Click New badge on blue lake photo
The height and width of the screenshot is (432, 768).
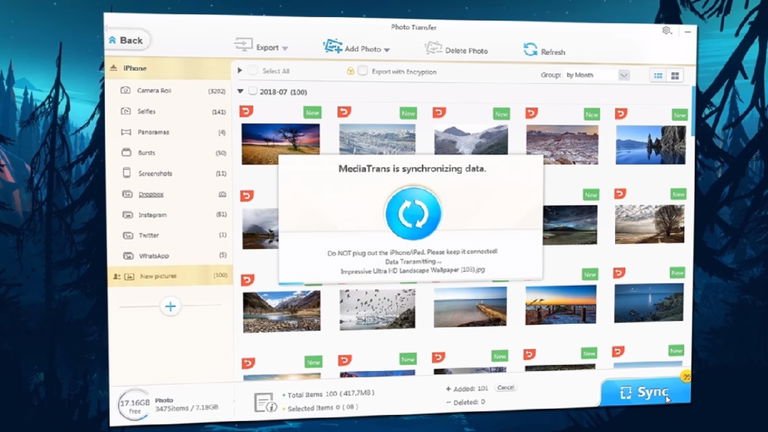pyautogui.click(x=679, y=115)
